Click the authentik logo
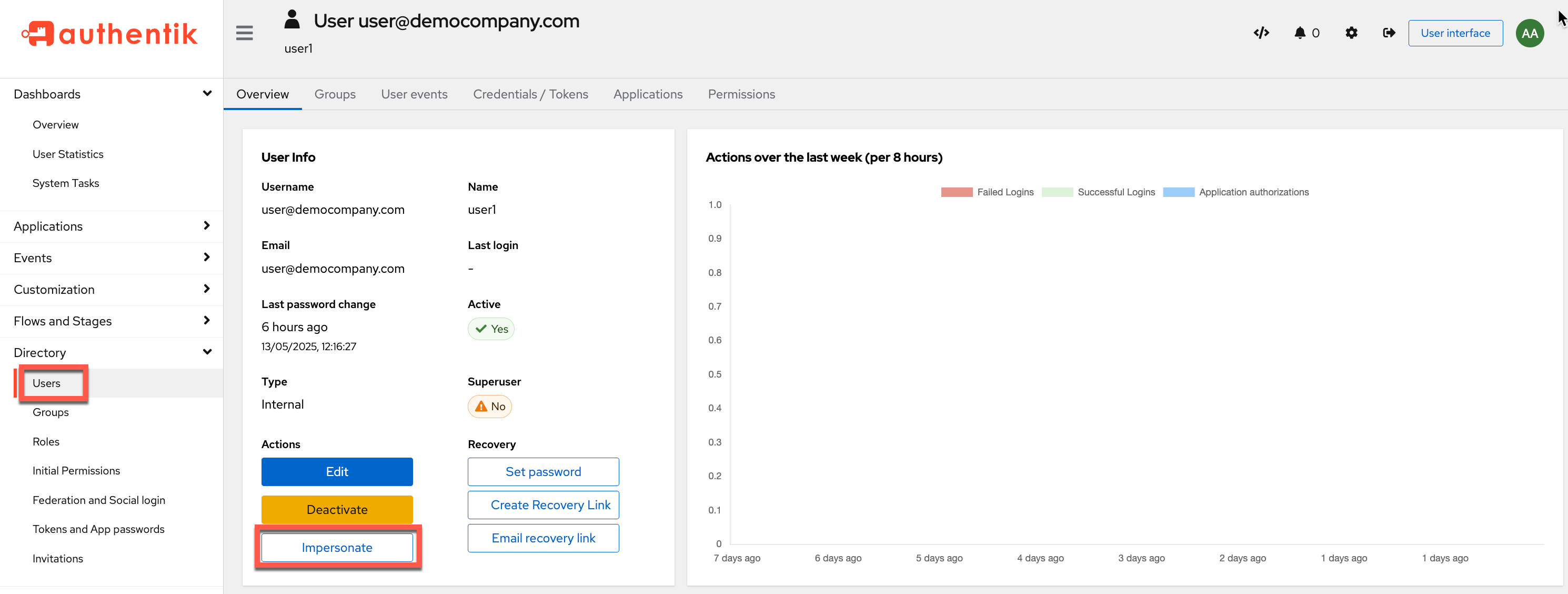 tap(109, 34)
